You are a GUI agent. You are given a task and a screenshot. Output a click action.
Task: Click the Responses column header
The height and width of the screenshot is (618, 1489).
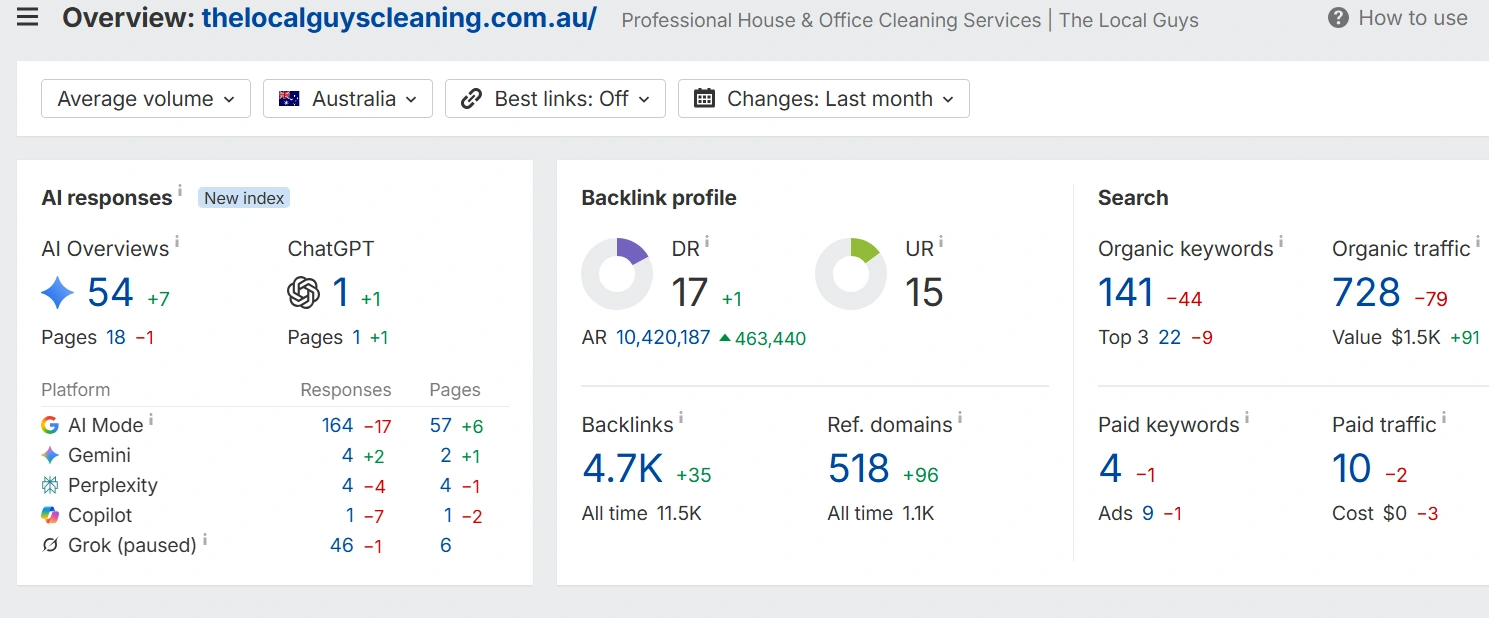(346, 390)
